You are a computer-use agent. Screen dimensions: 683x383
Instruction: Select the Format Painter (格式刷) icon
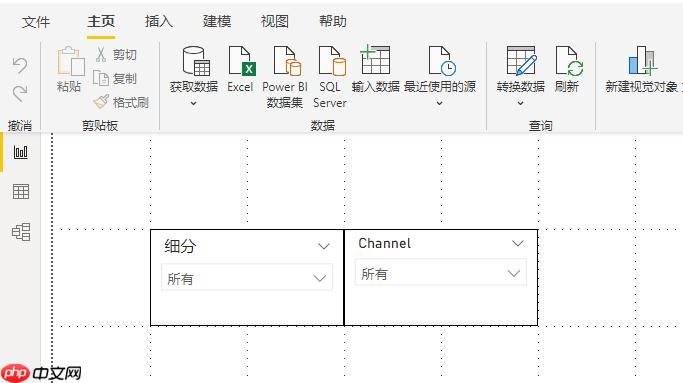pos(101,102)
